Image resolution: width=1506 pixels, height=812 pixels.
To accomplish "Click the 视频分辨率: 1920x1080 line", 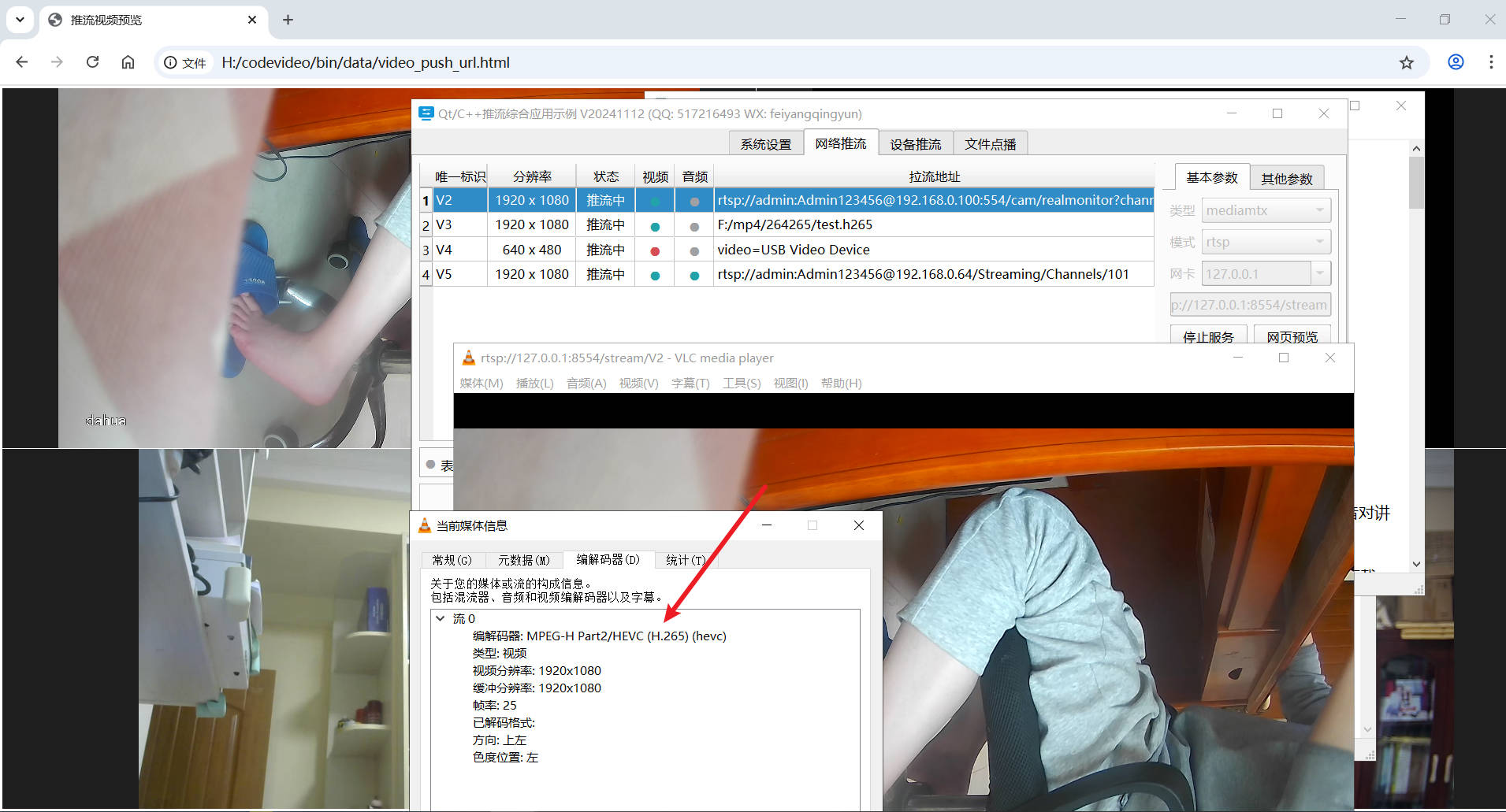I will [x=537, y=670].
